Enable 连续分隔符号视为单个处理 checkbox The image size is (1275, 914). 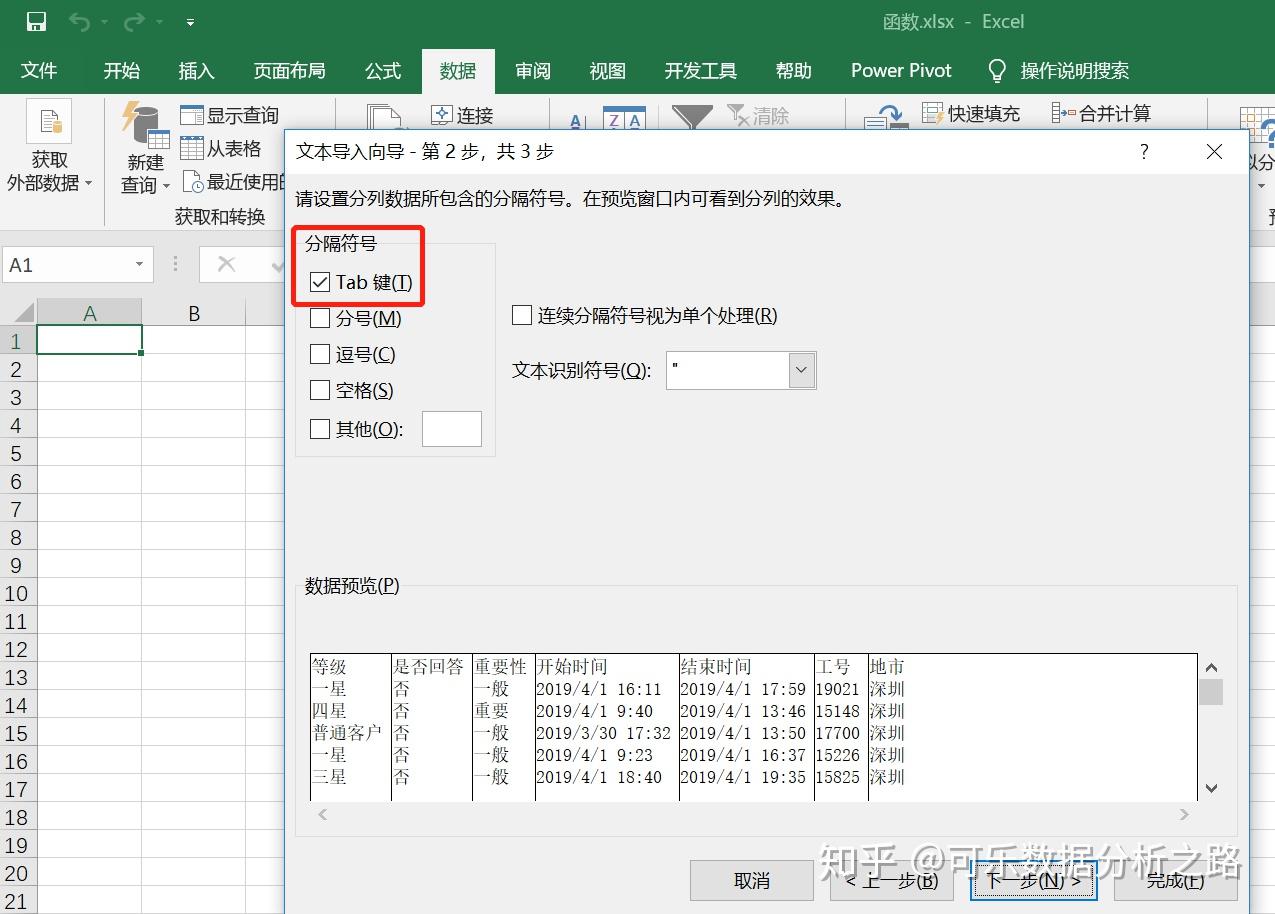point(521,316)
